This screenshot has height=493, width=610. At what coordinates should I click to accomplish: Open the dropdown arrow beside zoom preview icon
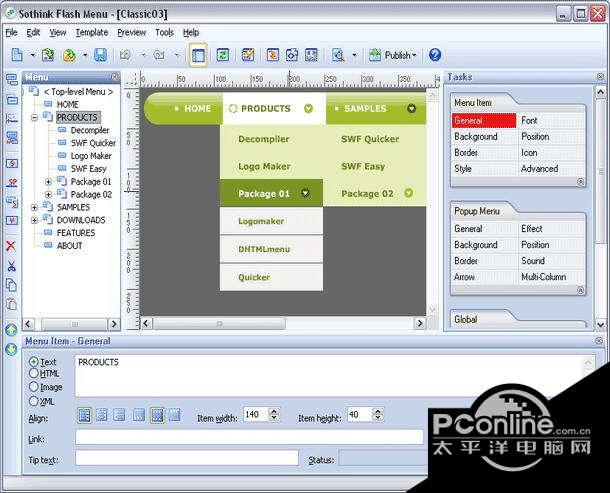pyautogui.click(x=354, y=55)
